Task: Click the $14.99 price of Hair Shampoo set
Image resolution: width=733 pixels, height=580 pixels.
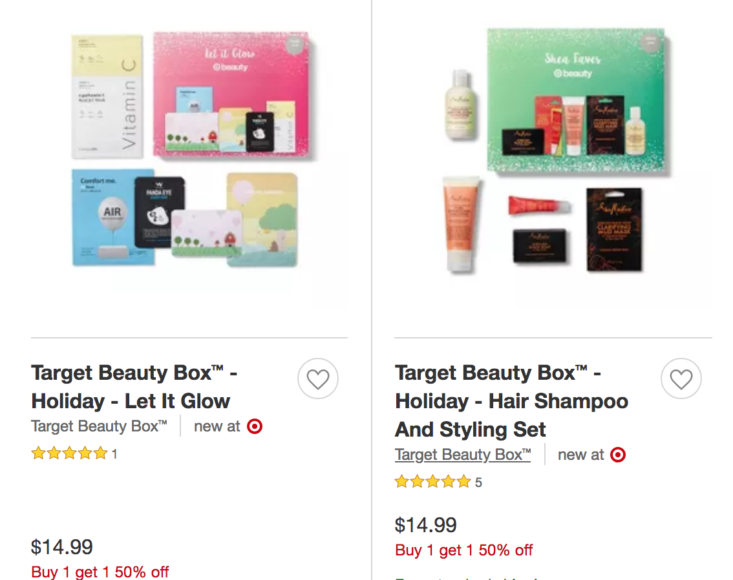Action: [x=425, y=525]
